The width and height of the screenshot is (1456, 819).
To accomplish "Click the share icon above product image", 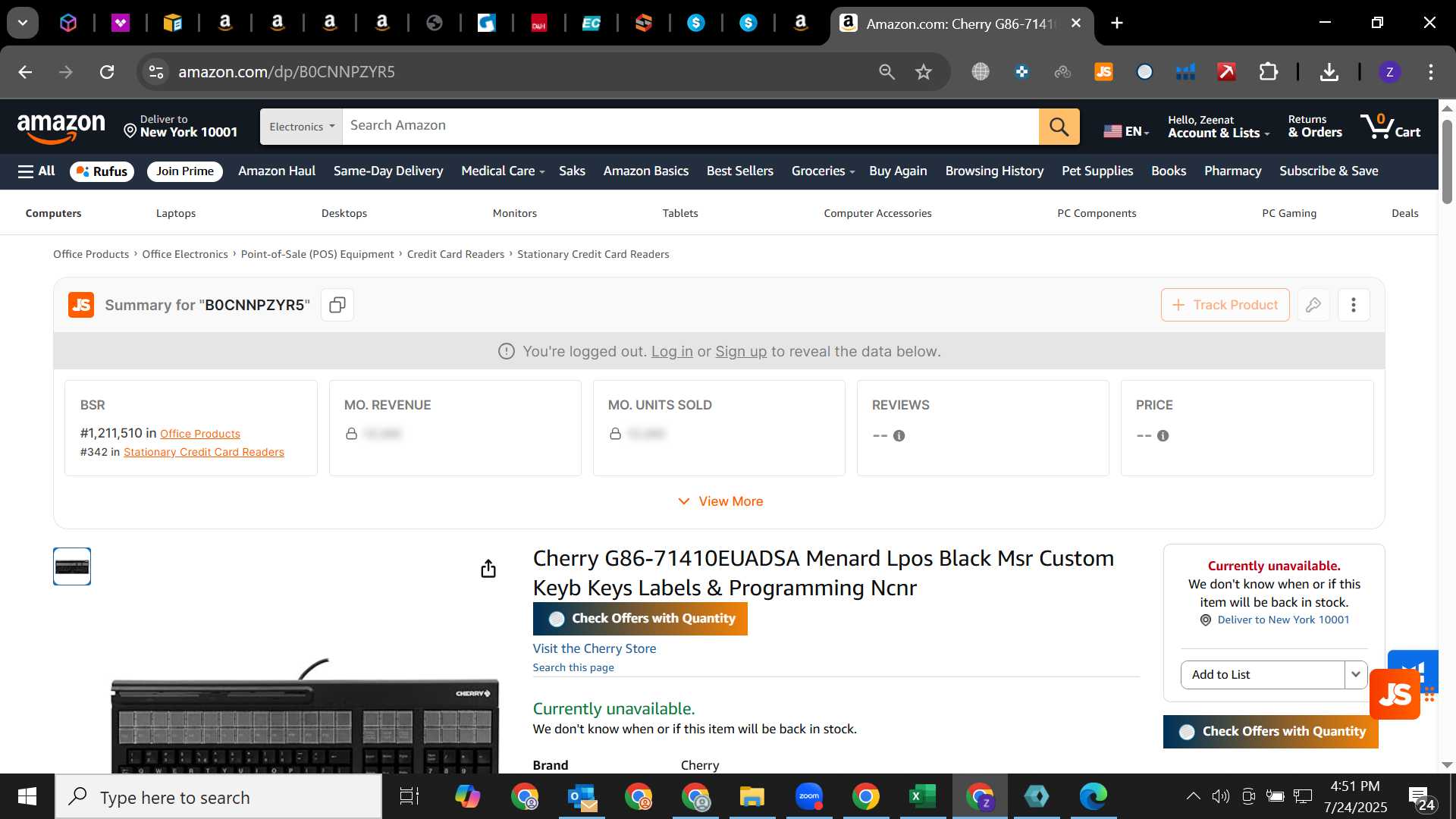I will [x=488, y=569].
